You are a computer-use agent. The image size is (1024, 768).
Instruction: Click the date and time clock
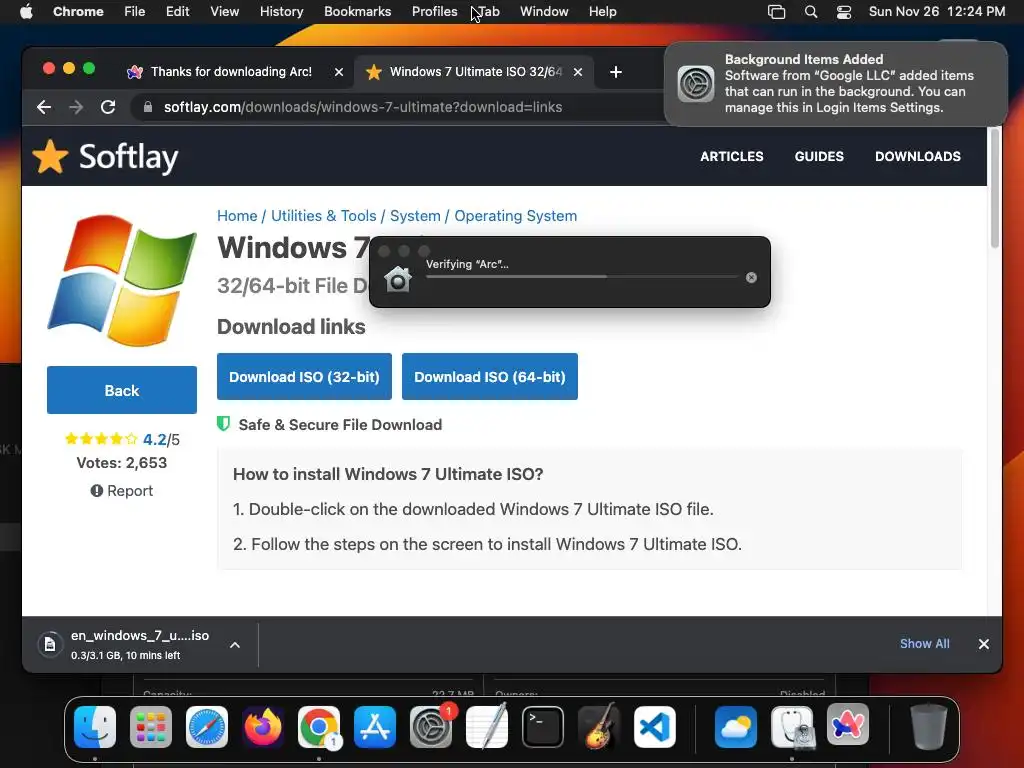click(936, 11)
